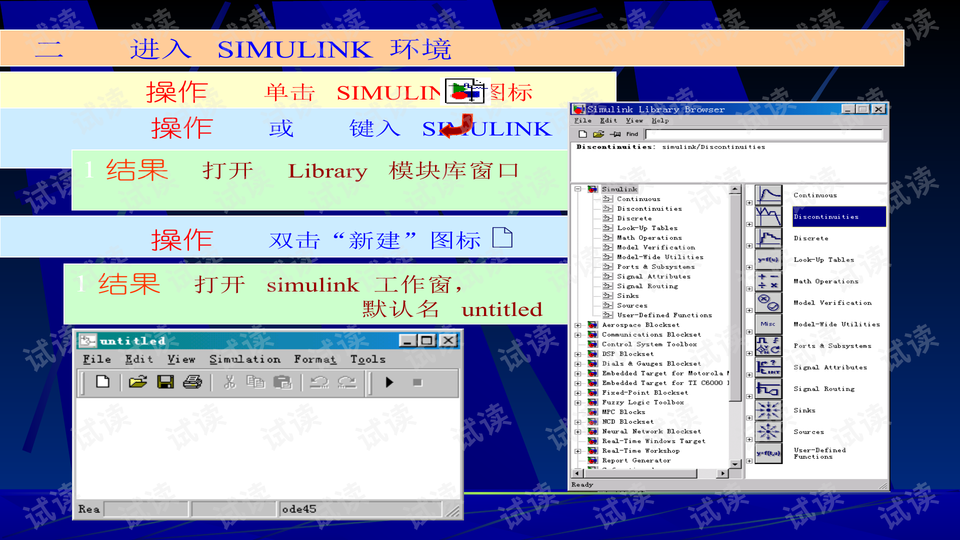Click tree scrollbar down arrow button
The height and width of the screenshot is (540, 960).
[x=735, y=464]
